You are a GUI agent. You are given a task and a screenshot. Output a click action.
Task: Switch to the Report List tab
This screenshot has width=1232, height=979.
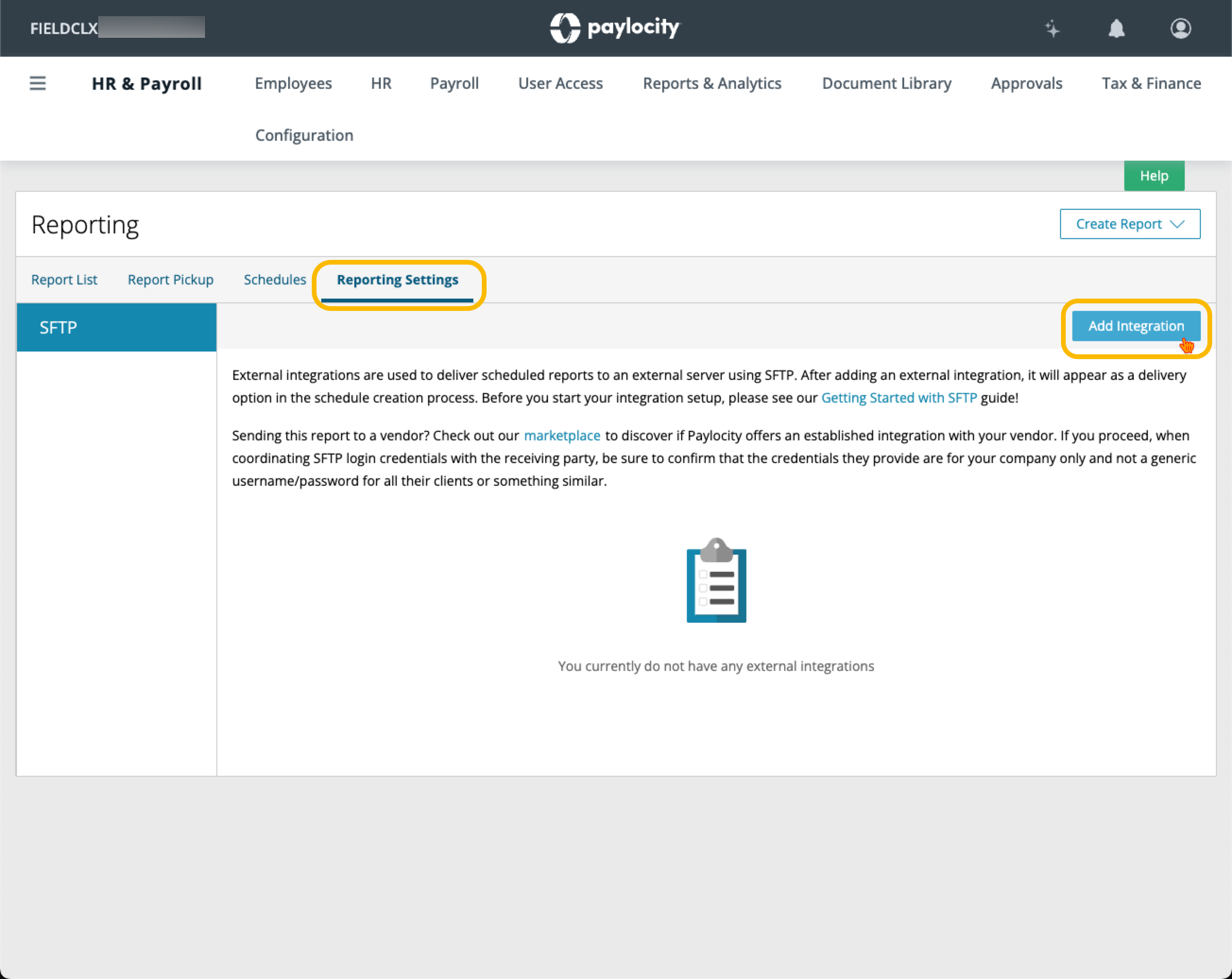tap(64, 279)
